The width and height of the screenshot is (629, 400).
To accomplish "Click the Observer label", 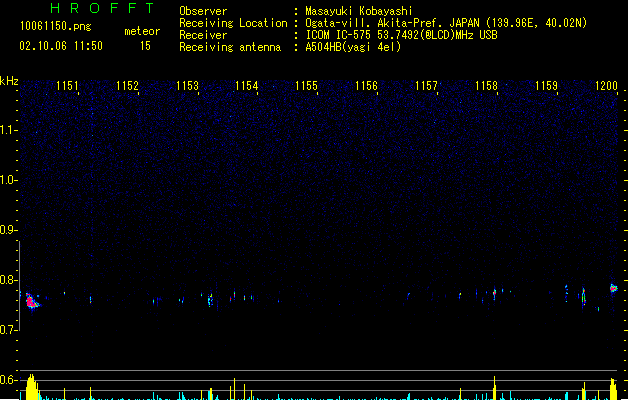I will pyautogui.click(x=203, y=11).
